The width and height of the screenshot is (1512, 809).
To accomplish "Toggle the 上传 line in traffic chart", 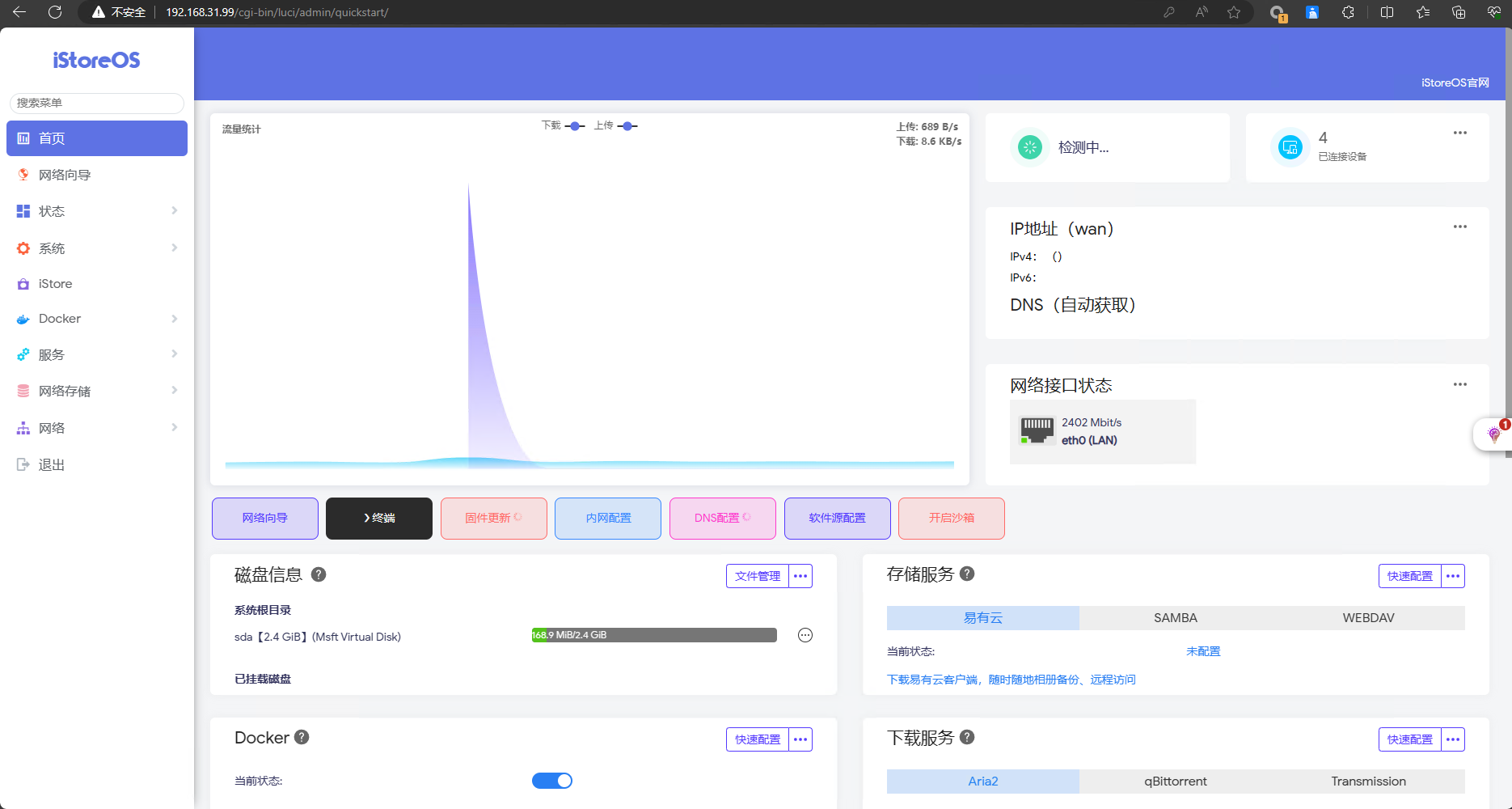I will pos(628,125).
